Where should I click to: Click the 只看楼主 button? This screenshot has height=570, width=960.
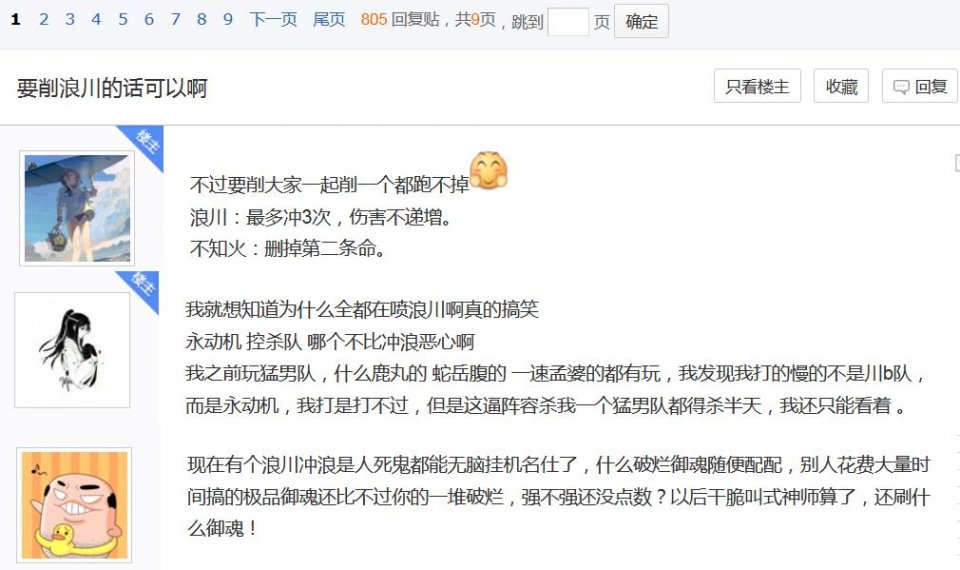click(x=757, y=86)
